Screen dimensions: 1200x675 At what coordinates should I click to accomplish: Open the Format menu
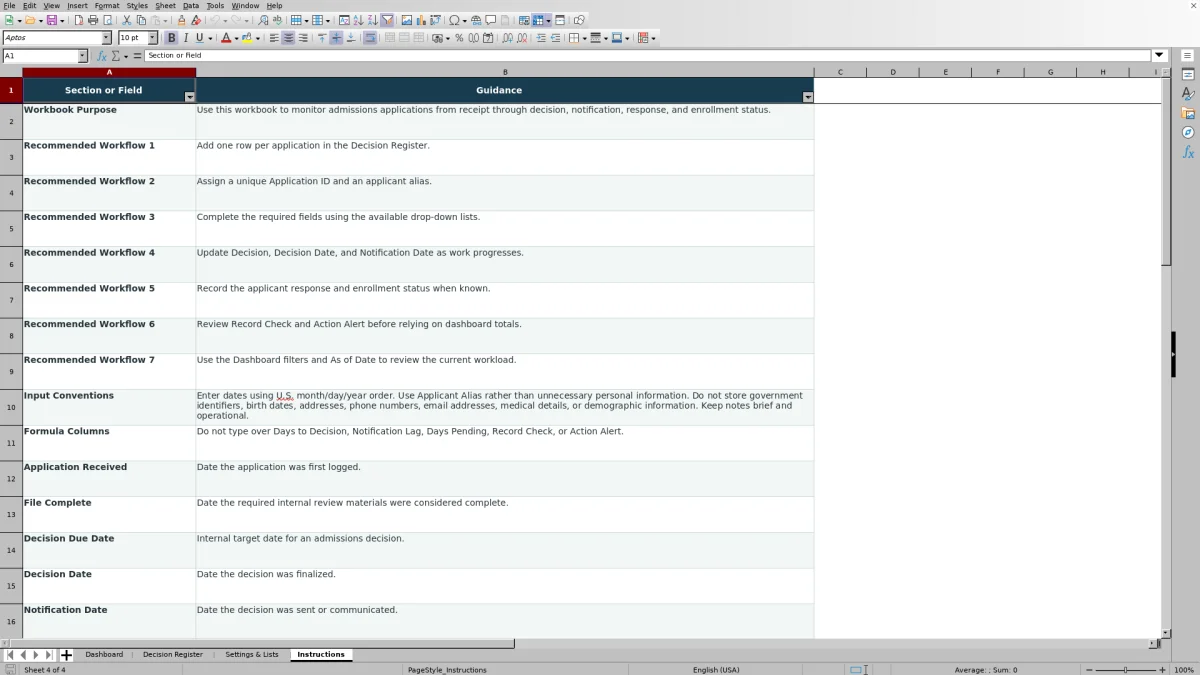point(106,6)
